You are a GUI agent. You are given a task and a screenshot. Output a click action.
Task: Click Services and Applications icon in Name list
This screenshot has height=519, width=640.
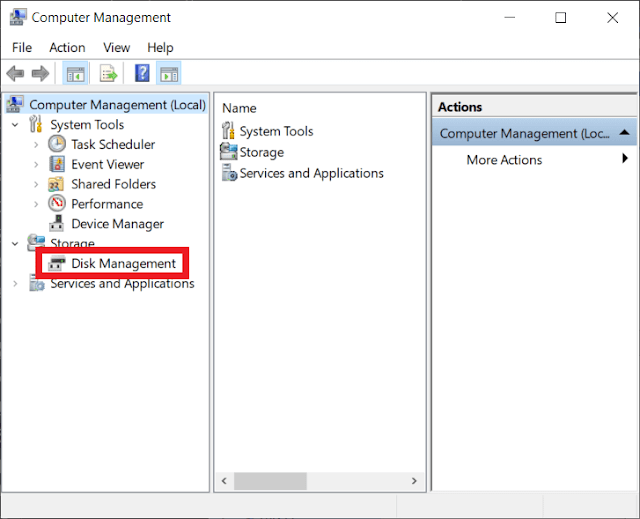229,173
